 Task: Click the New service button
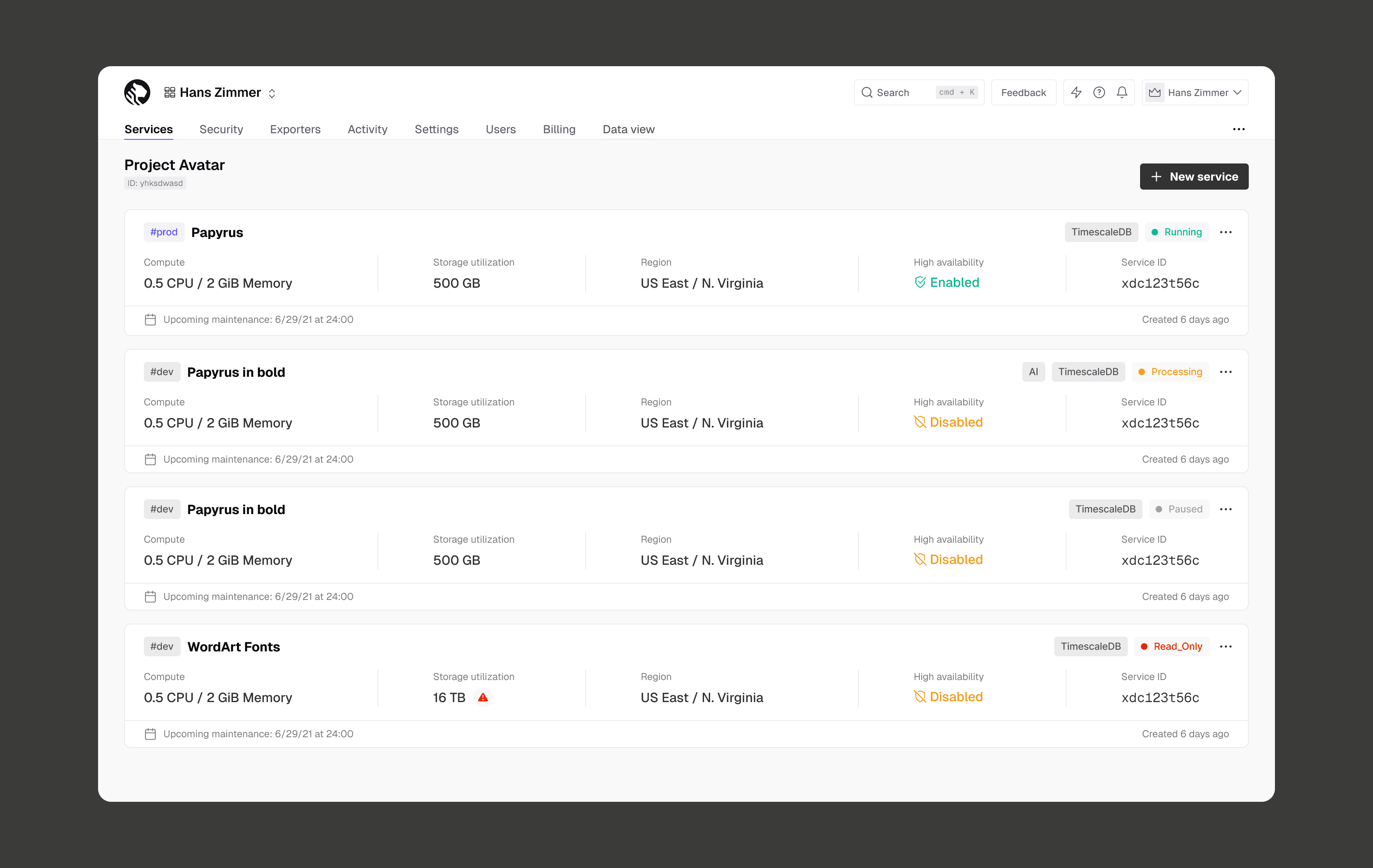1194,177
